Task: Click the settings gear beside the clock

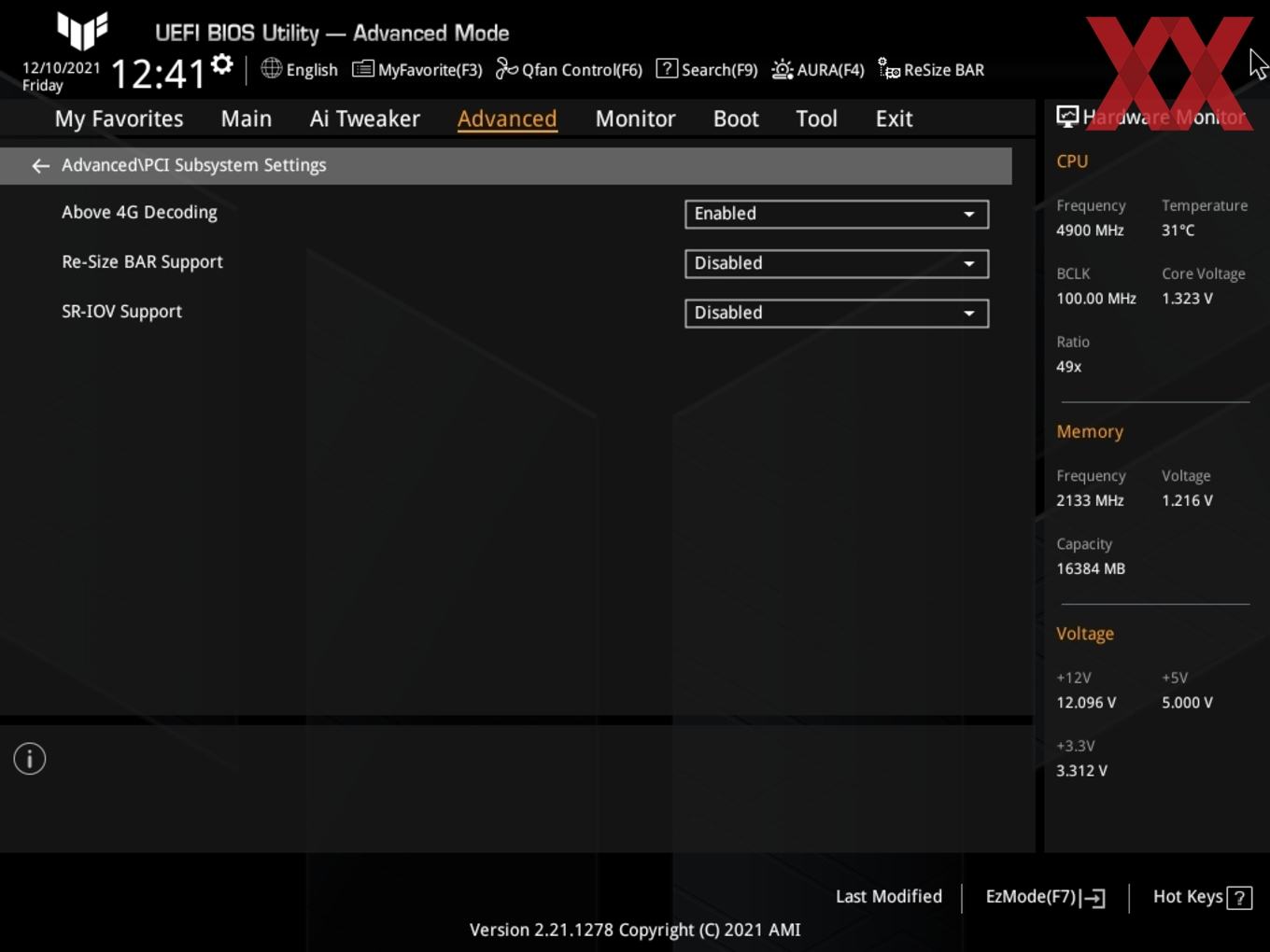Action: pyautogui.click(x=222, y=64)
